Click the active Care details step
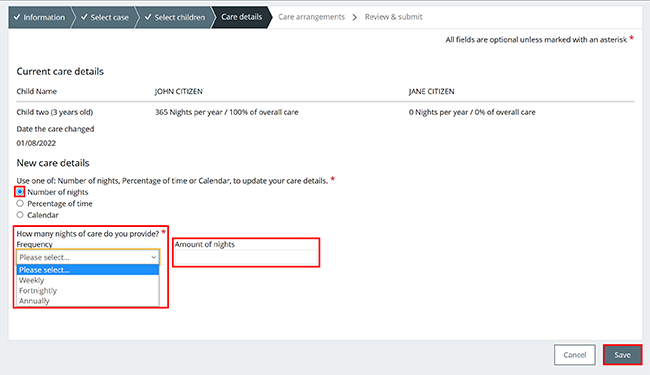Viewport: 650px width, 375px height. coord(241,17)
